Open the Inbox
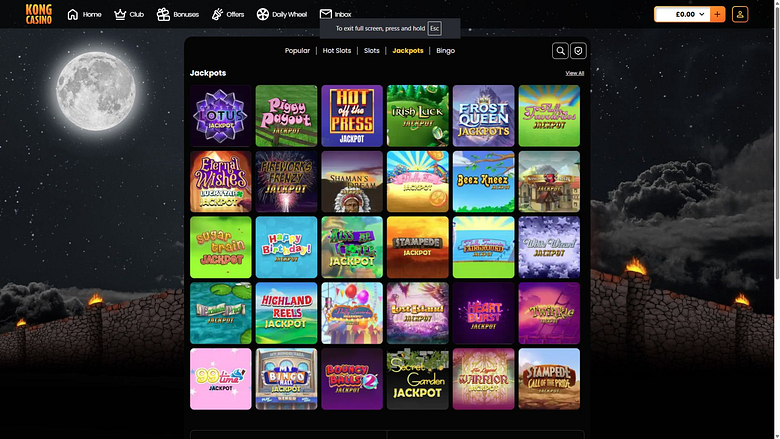Viewport: 780px width, 439px height. (335, 14)
